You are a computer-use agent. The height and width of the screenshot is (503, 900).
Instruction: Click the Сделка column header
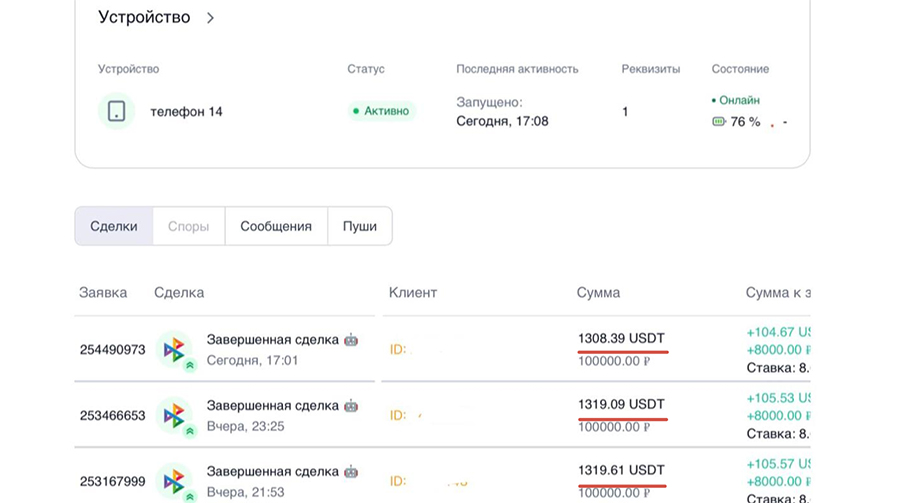(179, 292)
